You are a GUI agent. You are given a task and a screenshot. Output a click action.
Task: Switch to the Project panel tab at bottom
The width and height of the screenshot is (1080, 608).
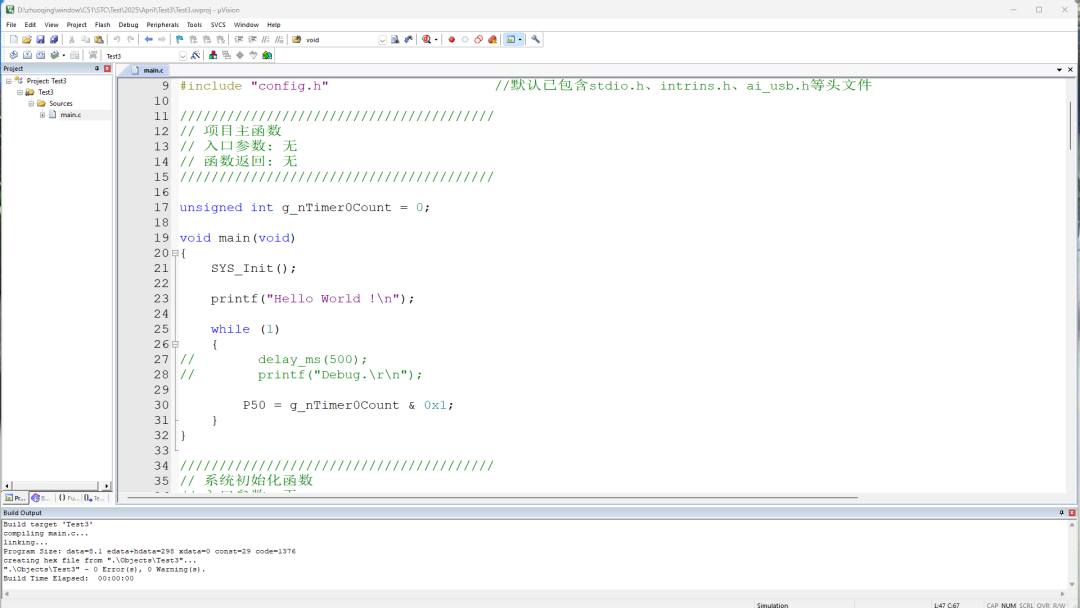coord(15,498)
